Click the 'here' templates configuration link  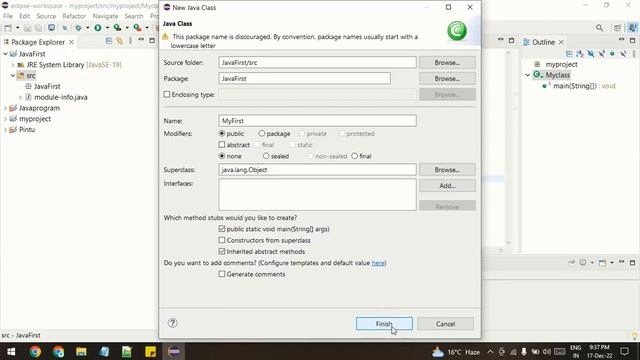click(x=378, y=263)
